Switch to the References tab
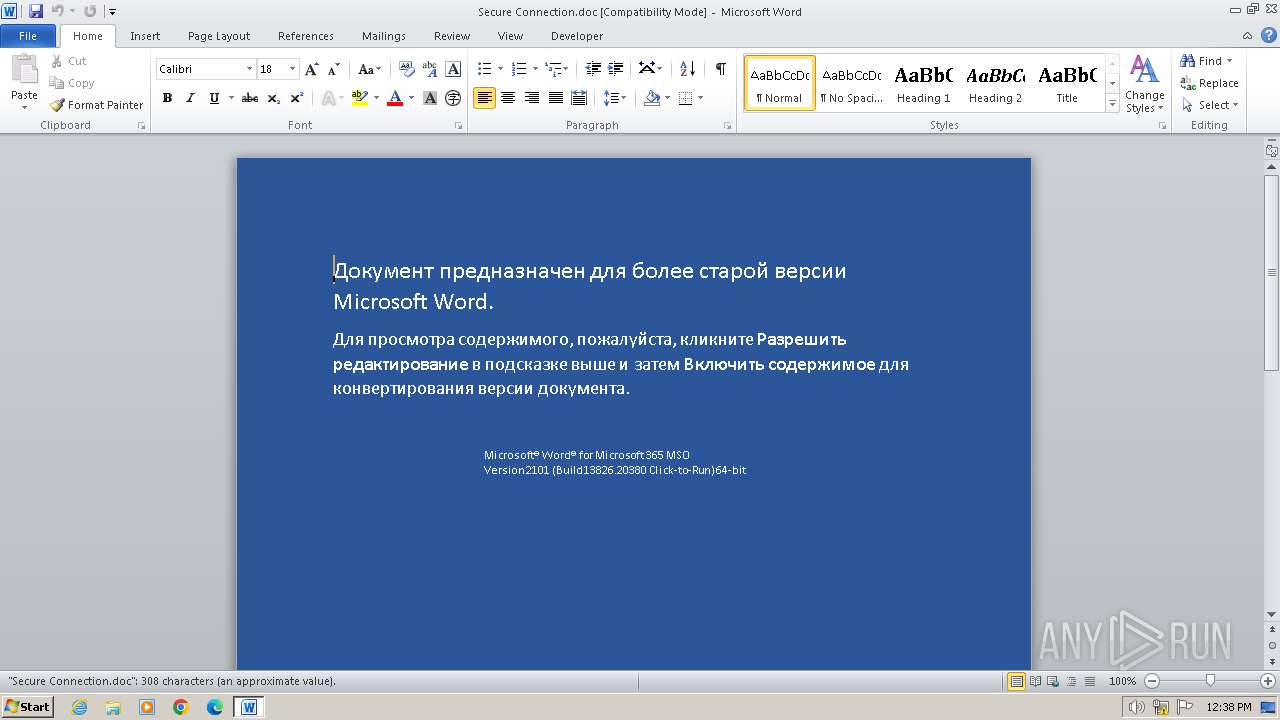Screen dimensions: 1280x720 click(x=306, y=36)
